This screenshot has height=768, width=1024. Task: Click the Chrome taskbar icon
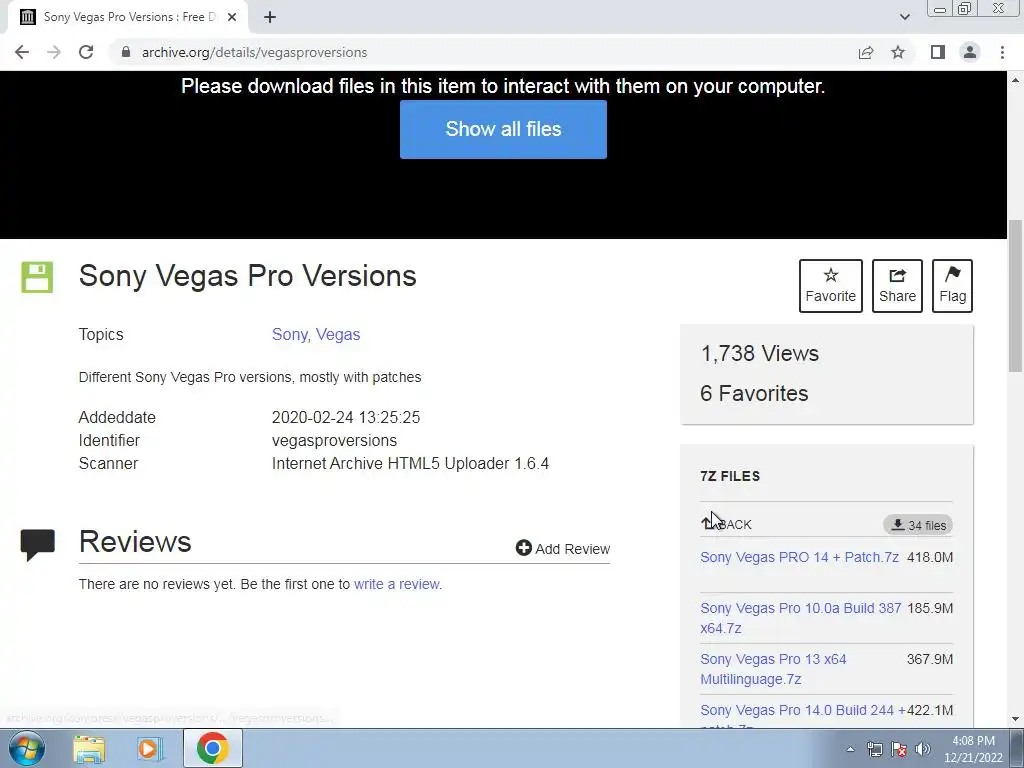tap(212, 748)
